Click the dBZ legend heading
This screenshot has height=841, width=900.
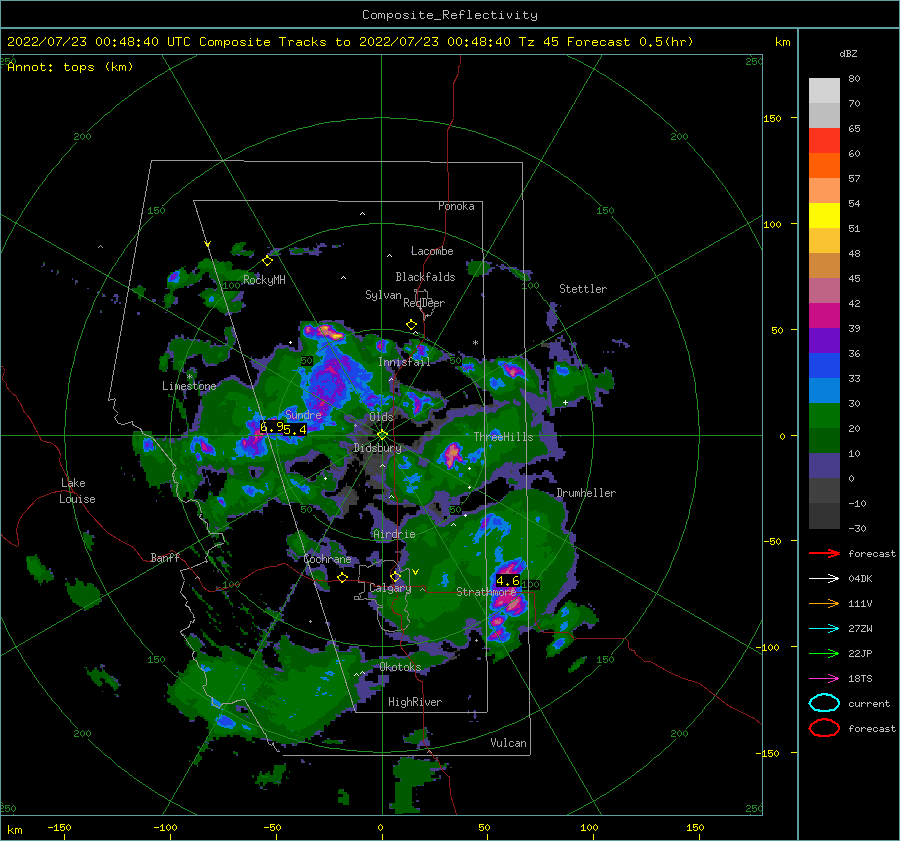(848, 53)
